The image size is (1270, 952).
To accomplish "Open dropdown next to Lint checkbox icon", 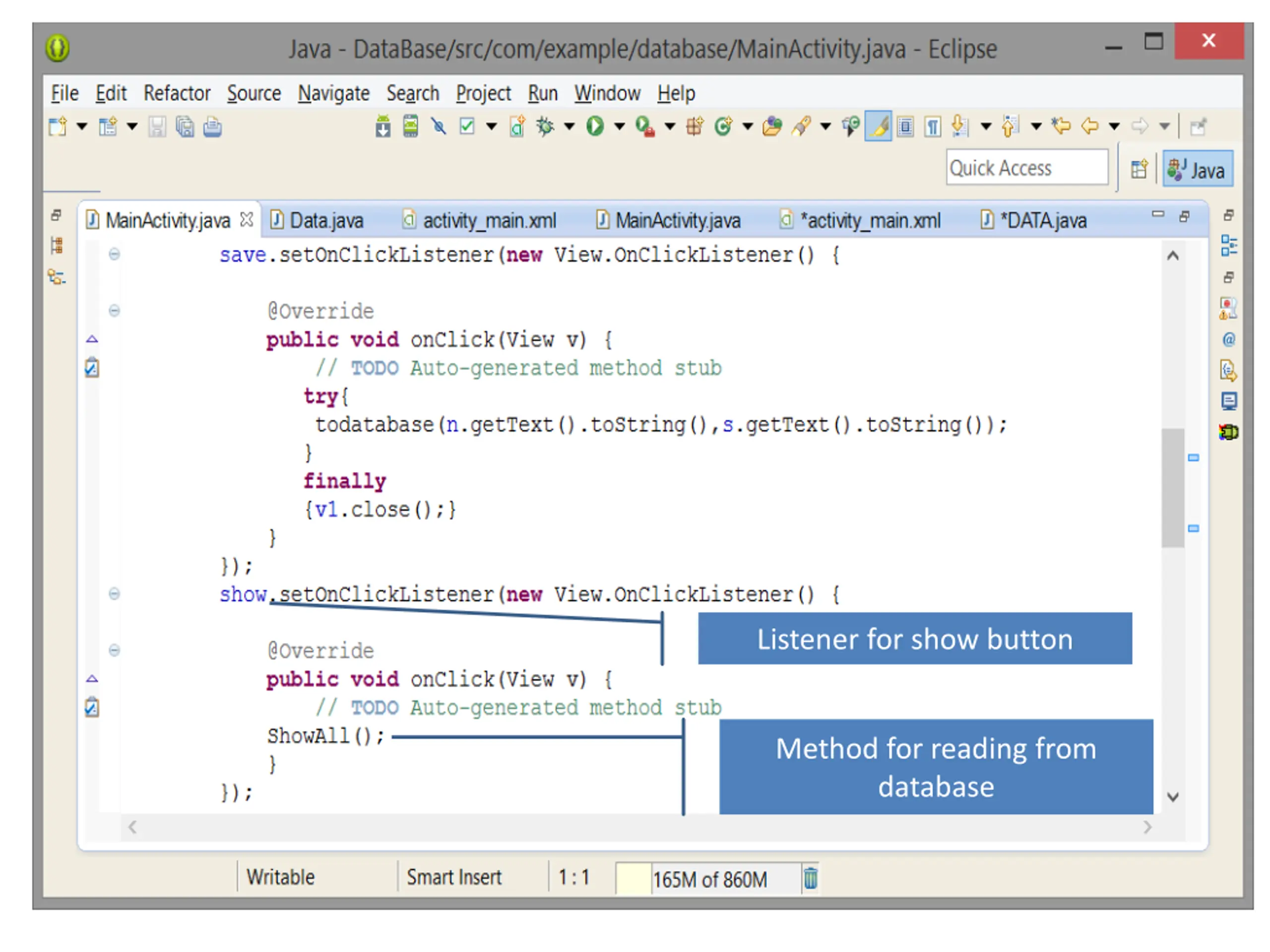I will [492, 126].
